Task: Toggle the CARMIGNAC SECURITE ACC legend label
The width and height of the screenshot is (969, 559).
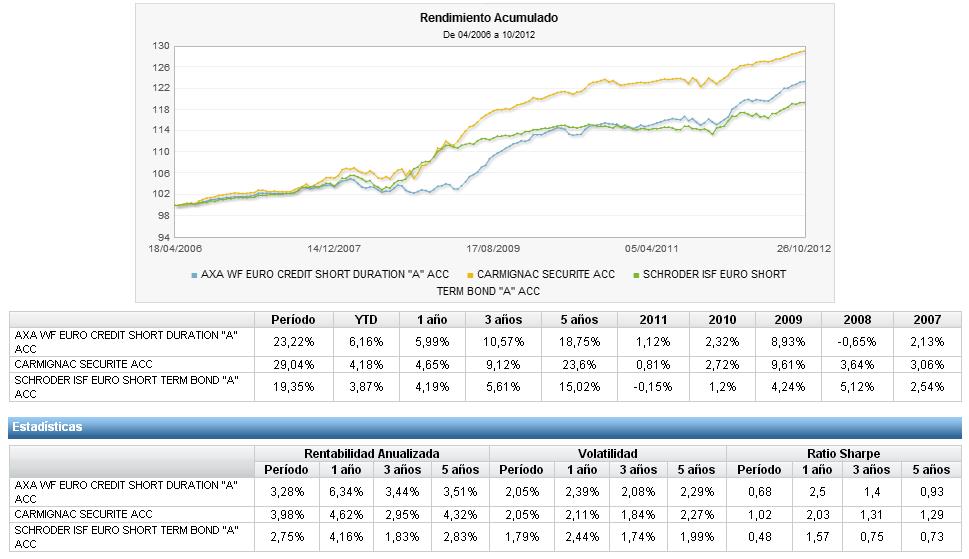Action: click(546, 274)
